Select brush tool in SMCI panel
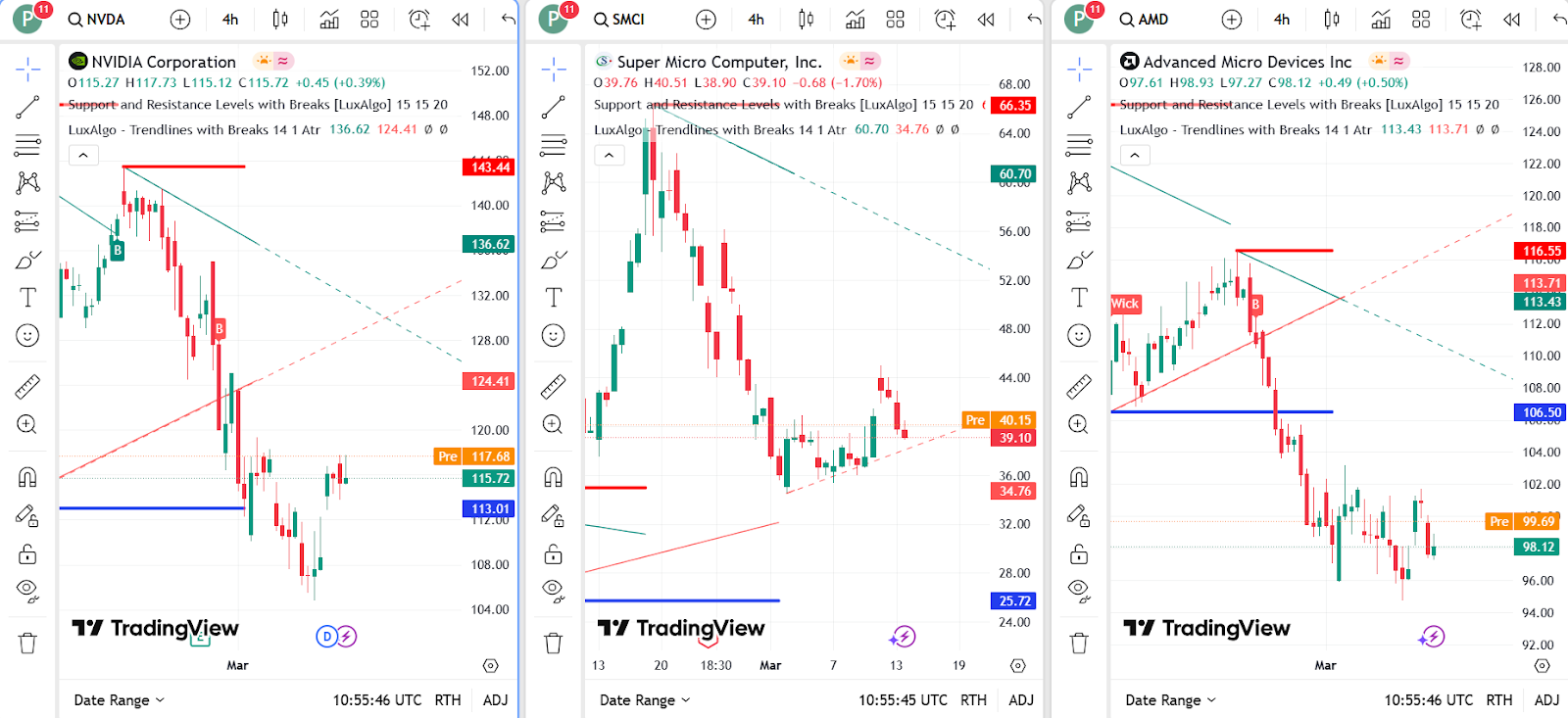The image size is (1568, 718). pos(553,260)
